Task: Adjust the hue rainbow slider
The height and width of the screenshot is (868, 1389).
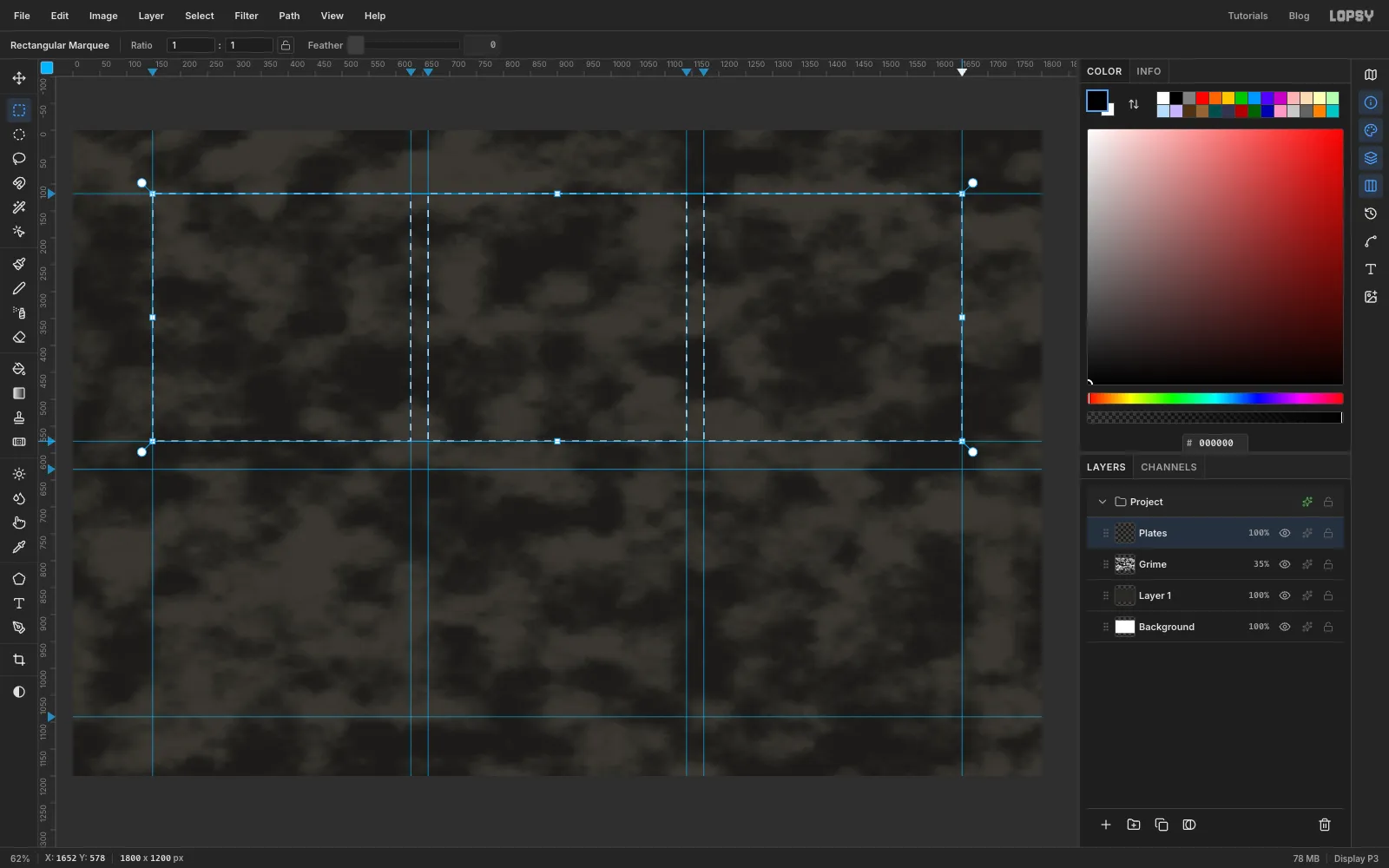Action: coord(1215,398)
